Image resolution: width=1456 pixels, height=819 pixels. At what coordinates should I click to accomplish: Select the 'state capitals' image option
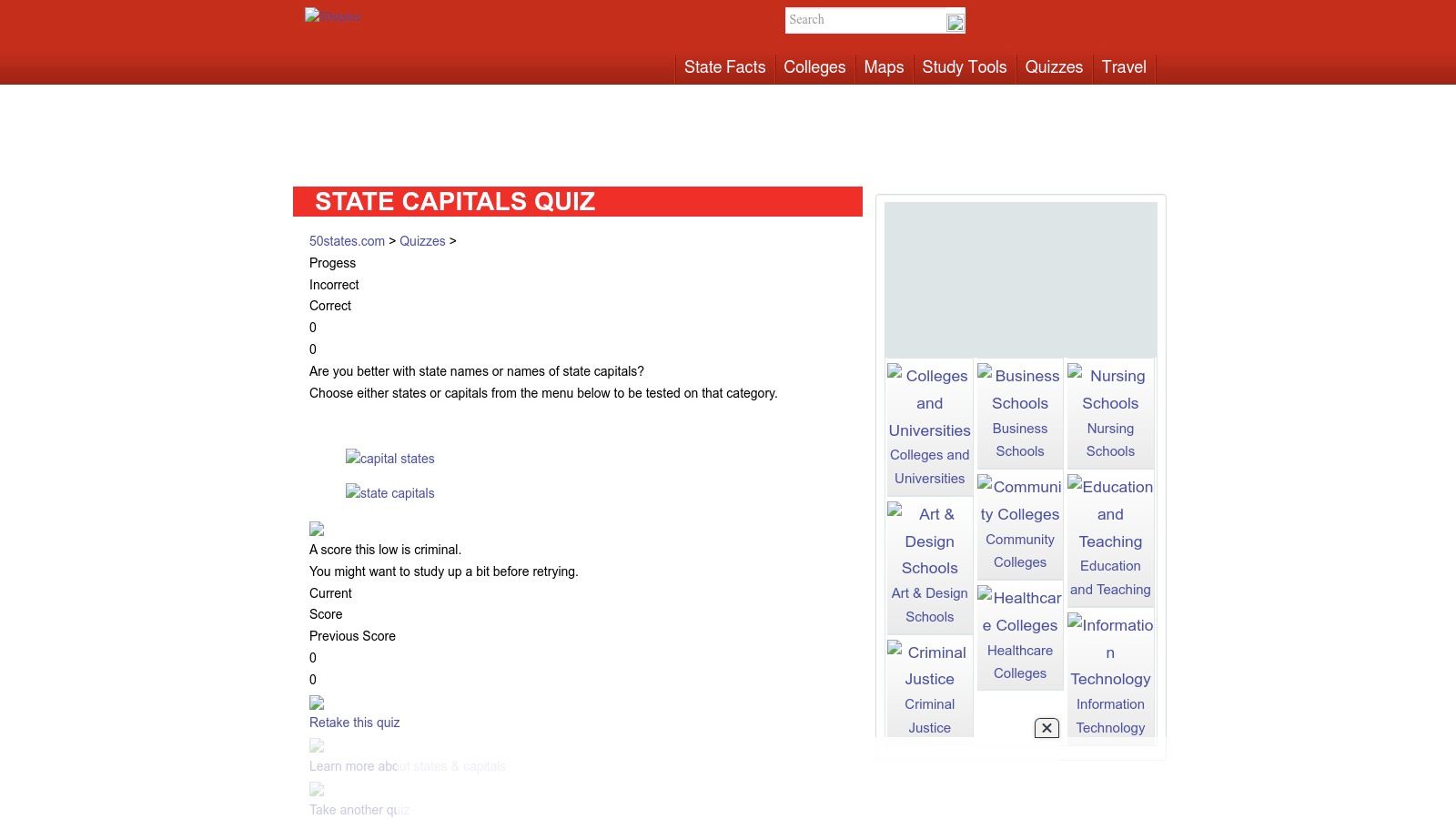tap(389, 492)
